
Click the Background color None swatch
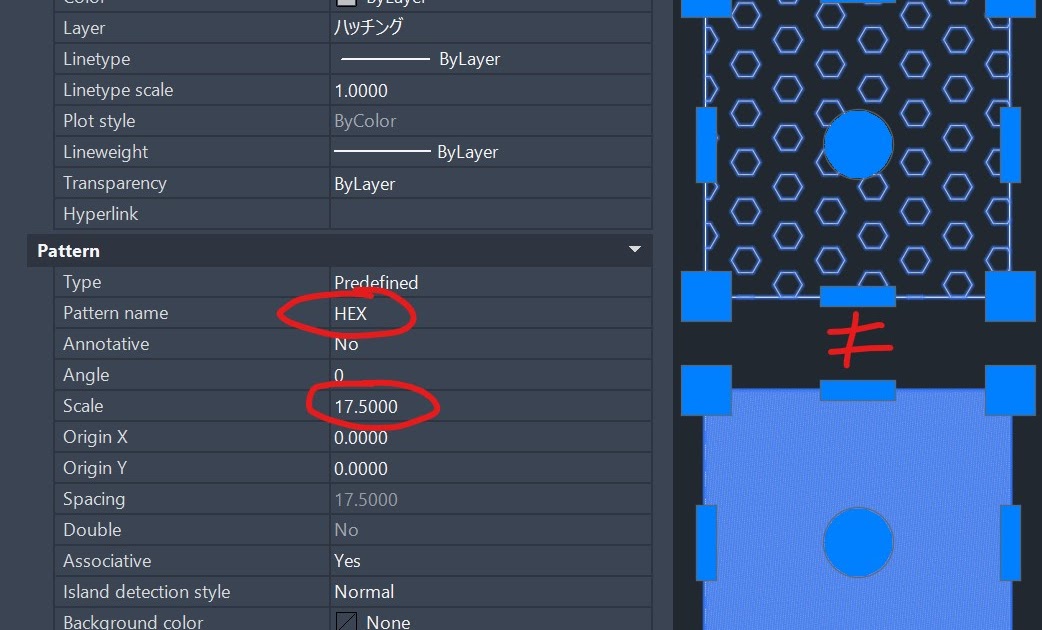346,621
